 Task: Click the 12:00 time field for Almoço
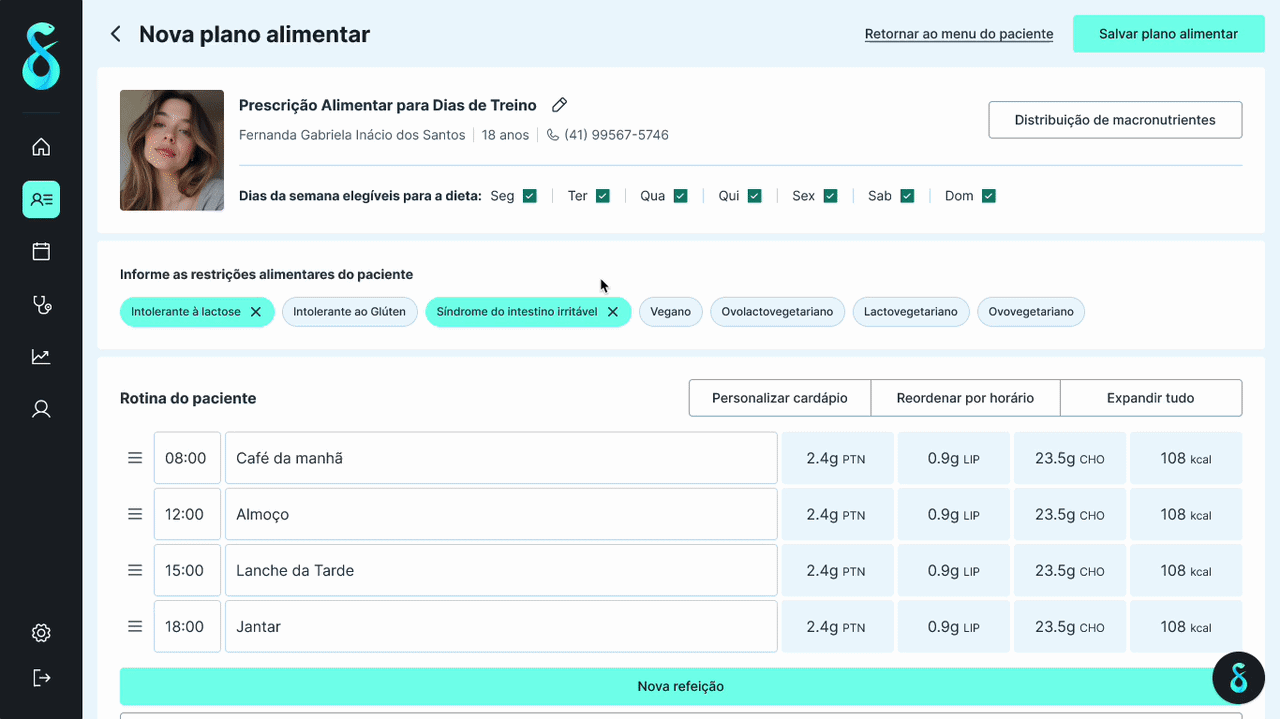[x=187, y=513]
